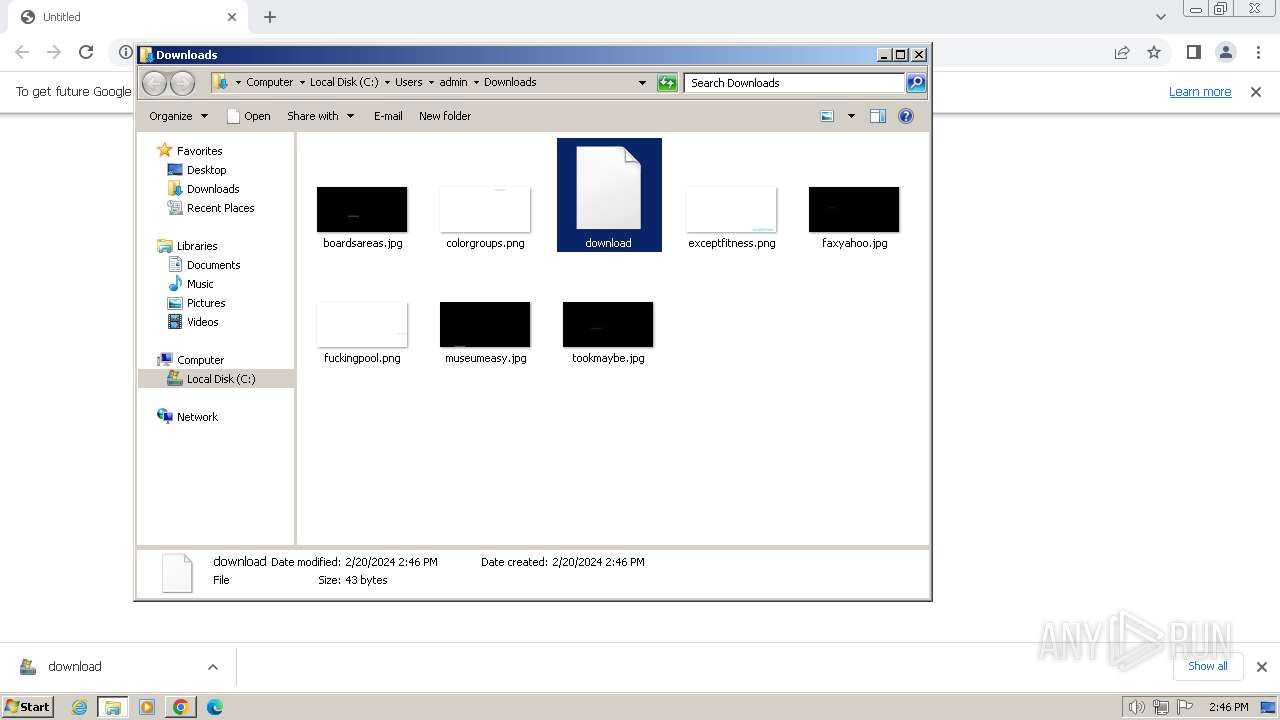Open the Learn more link
Viewport: 1280px width, 720px height.
pyautogui.click(x=1200, y=92)
